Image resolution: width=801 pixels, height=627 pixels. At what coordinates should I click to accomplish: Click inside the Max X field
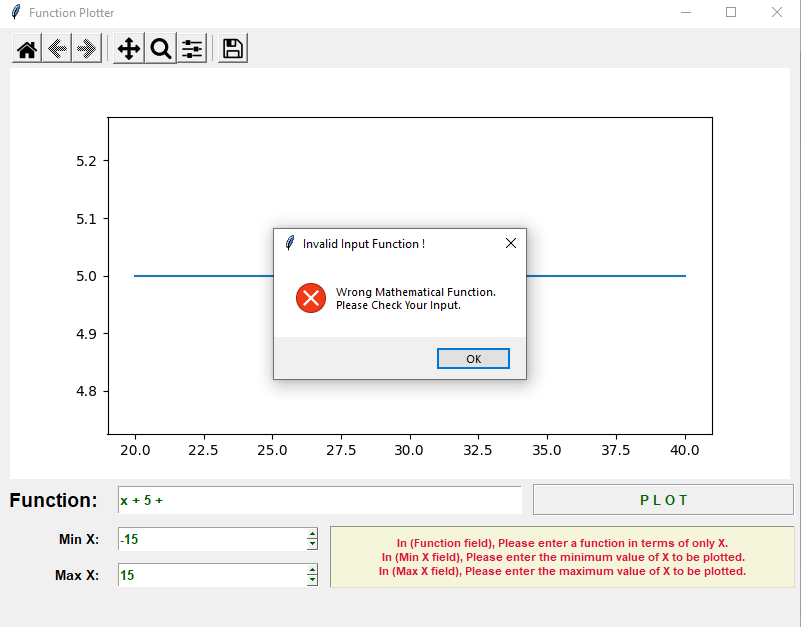coord(211,575)
